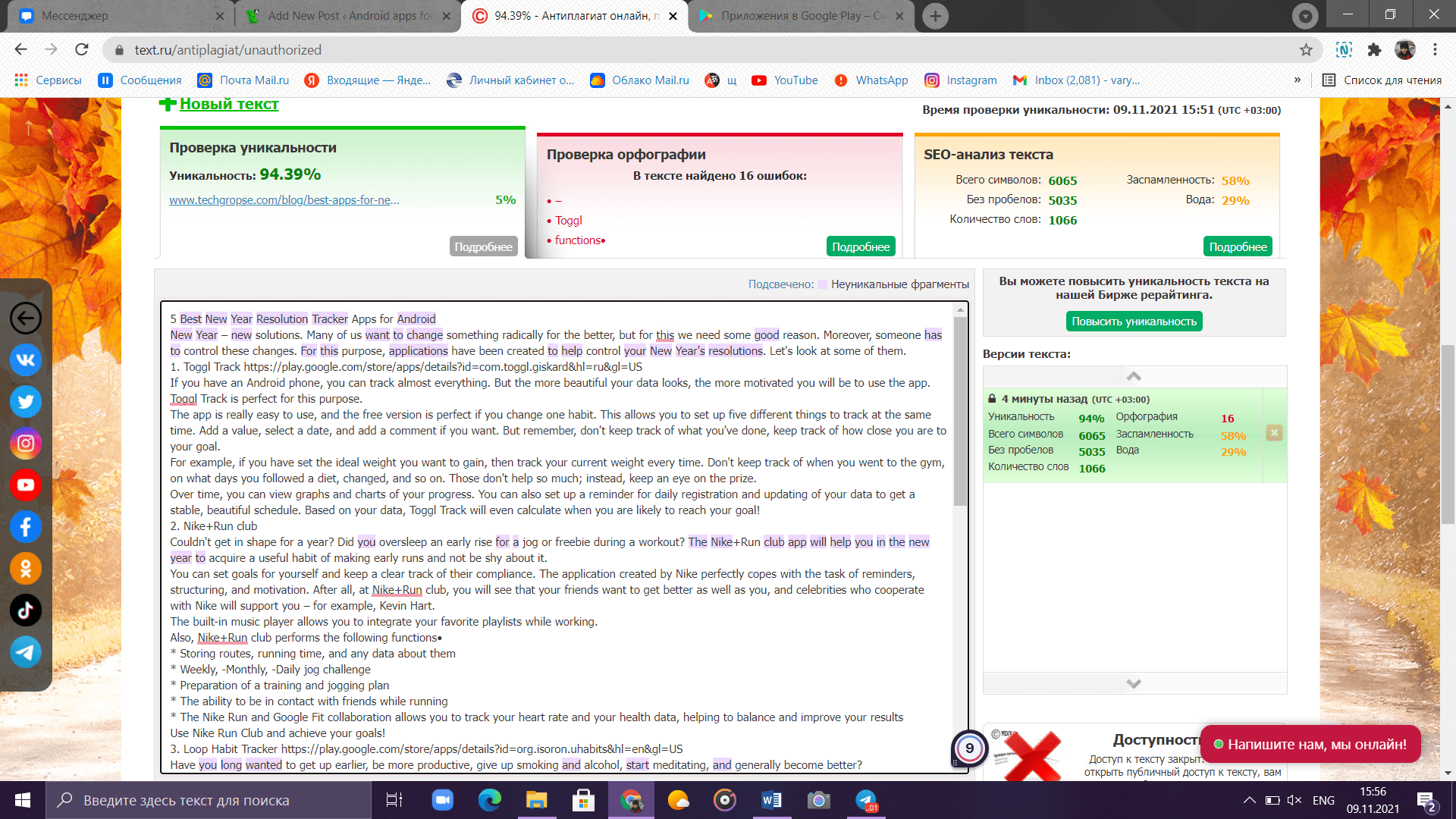Viewport: 1456px width, 819px height.
Task: Open Microsoft Edge from taskbar
Action: point(490,800)
